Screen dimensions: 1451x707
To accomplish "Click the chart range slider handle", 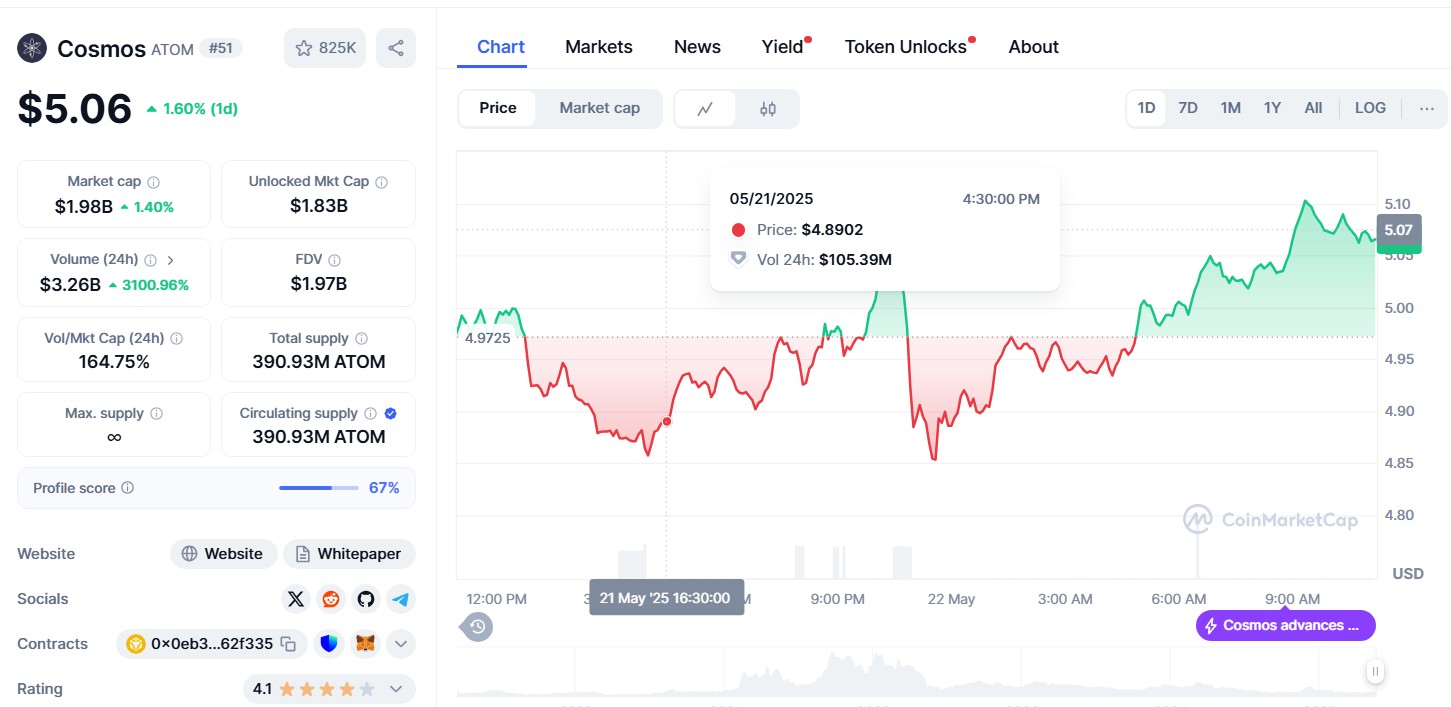I will tap(1376, 672).
